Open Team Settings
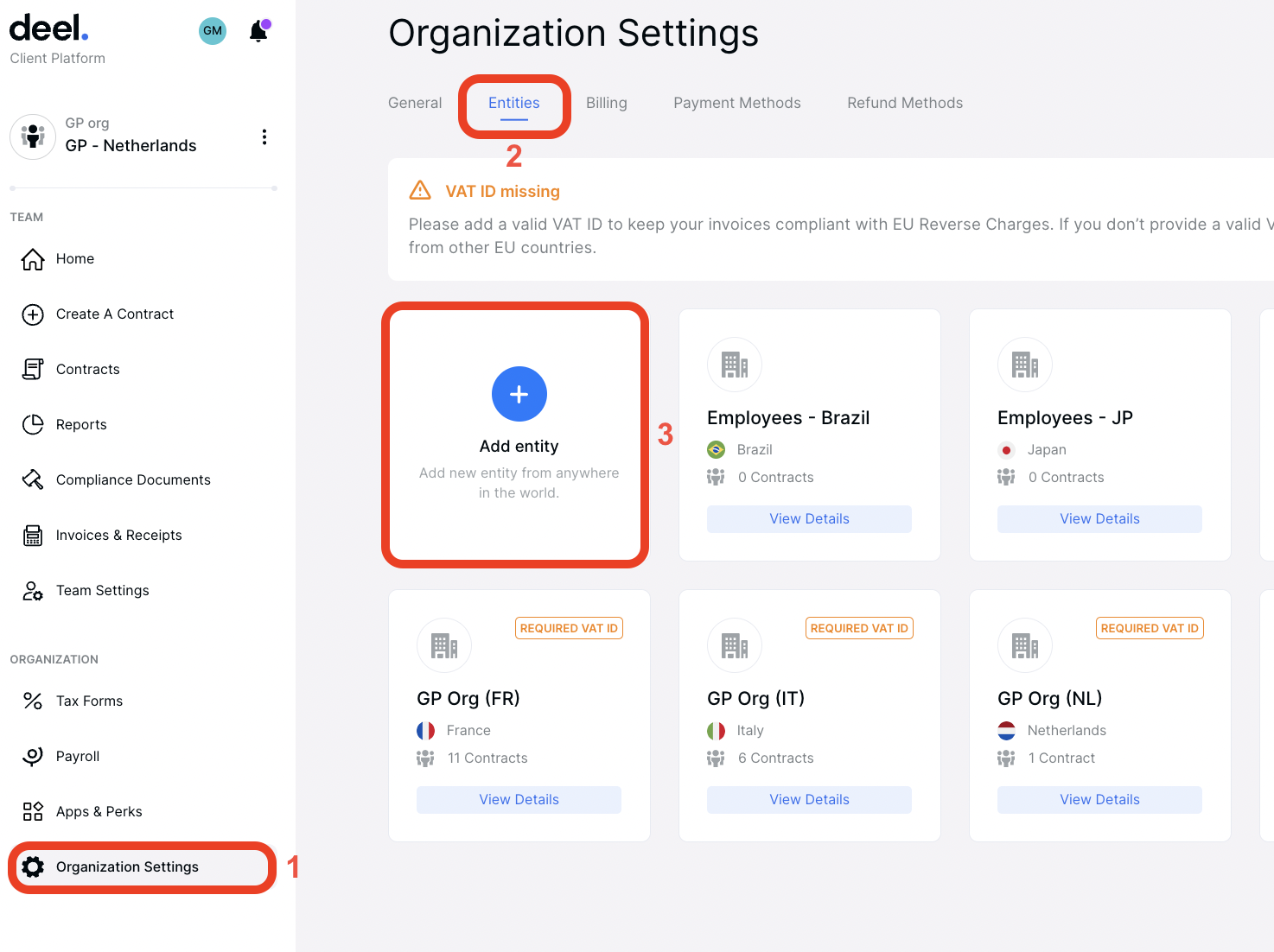 (x=102, y=590)
